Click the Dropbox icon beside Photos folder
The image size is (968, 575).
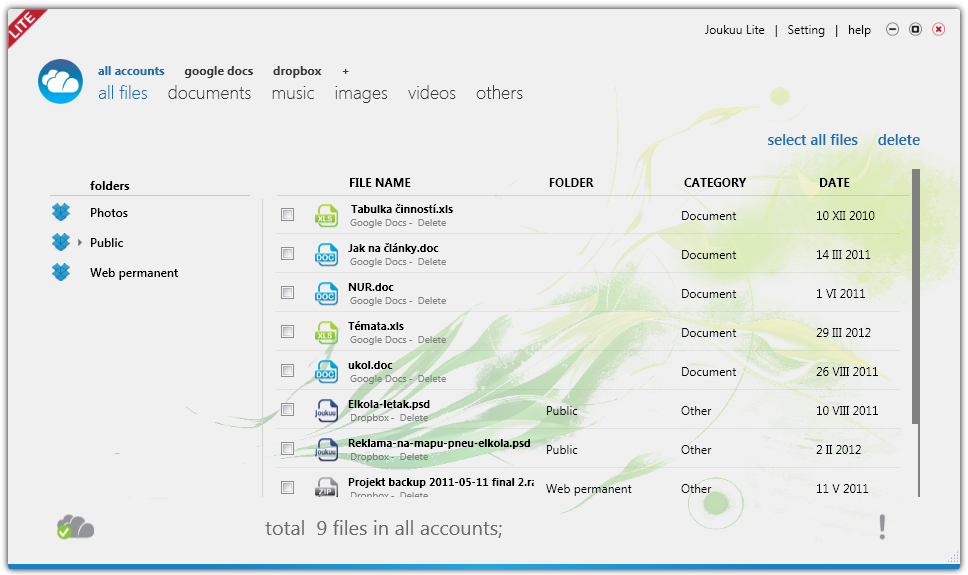tap(61, 212)
